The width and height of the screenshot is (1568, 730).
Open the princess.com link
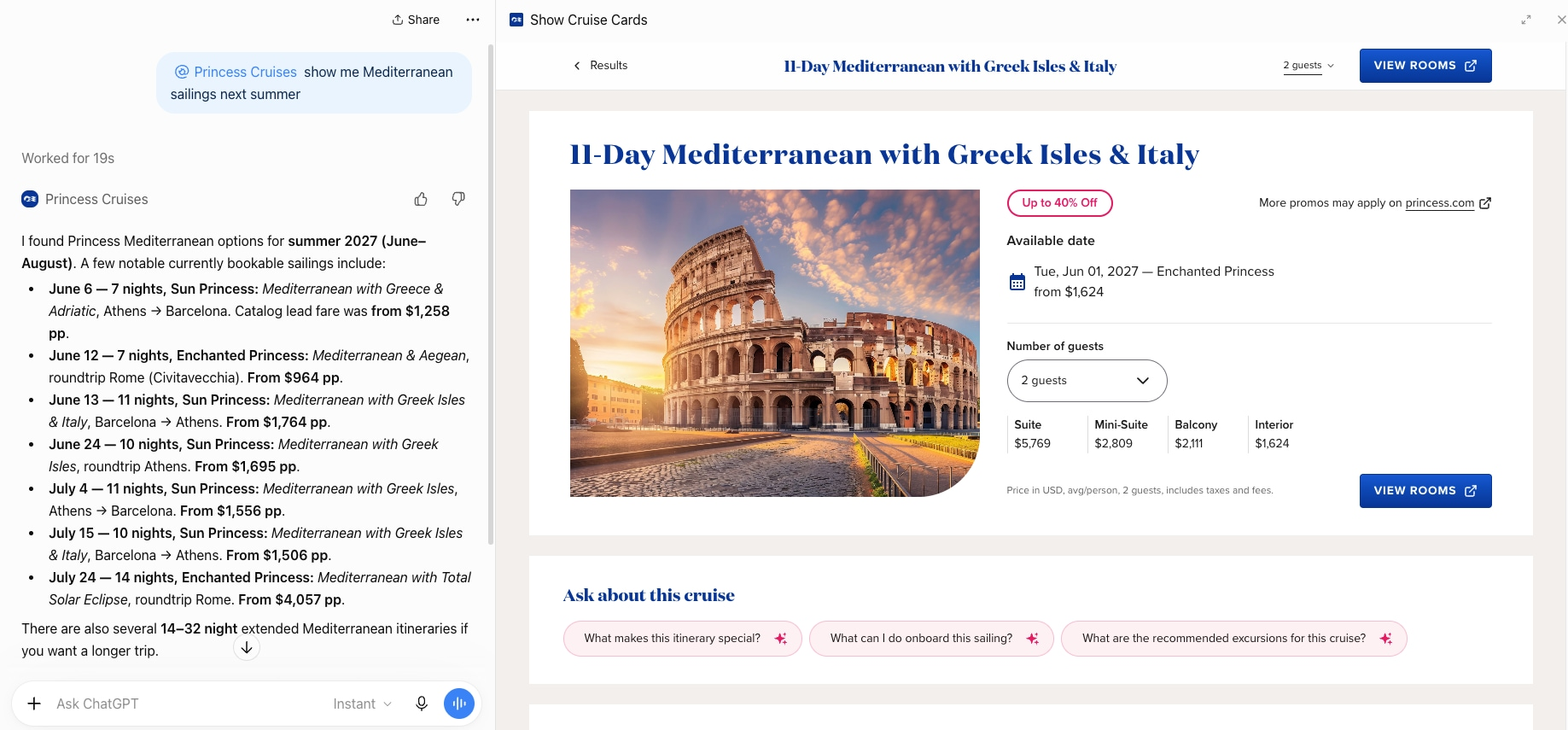click(x=1440, y=203)
